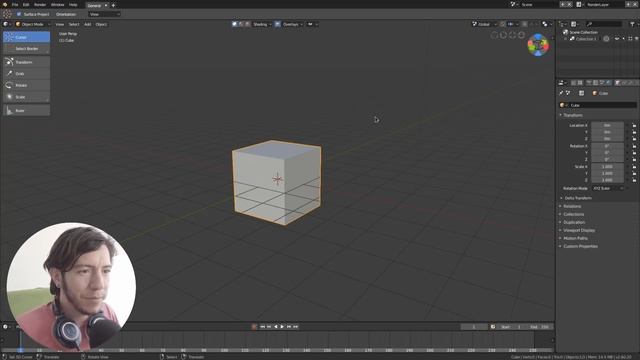
Task: Toggle lock for Location X
Action: coord(634,125)
